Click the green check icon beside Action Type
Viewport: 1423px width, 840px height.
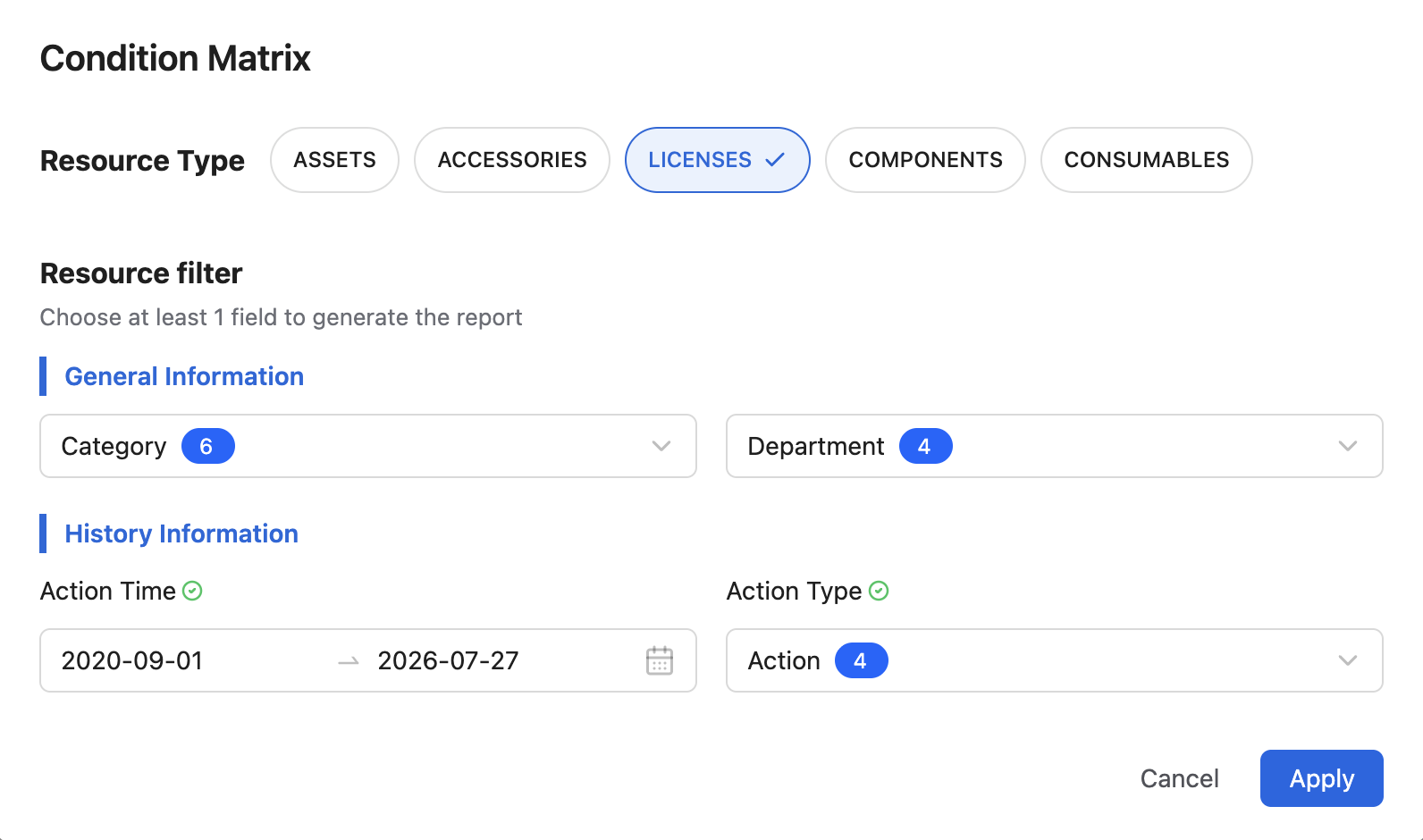tap(879, 591)
